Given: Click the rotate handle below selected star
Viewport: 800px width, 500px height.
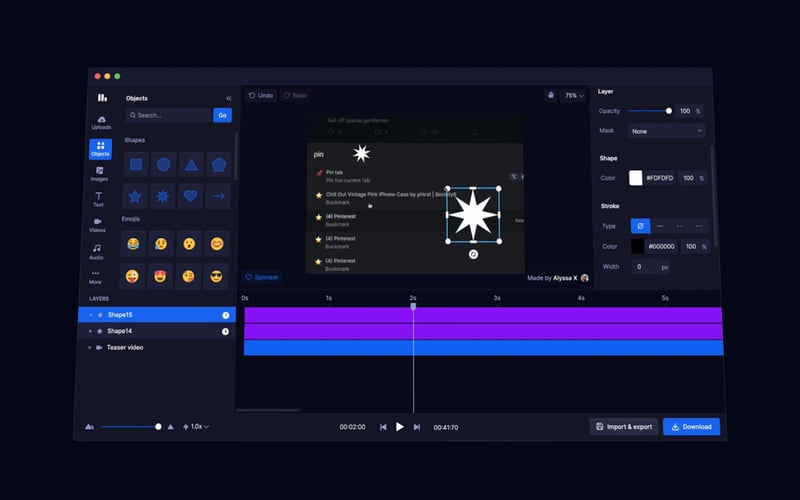Looking at the screenshot, I should coord(473,254).
